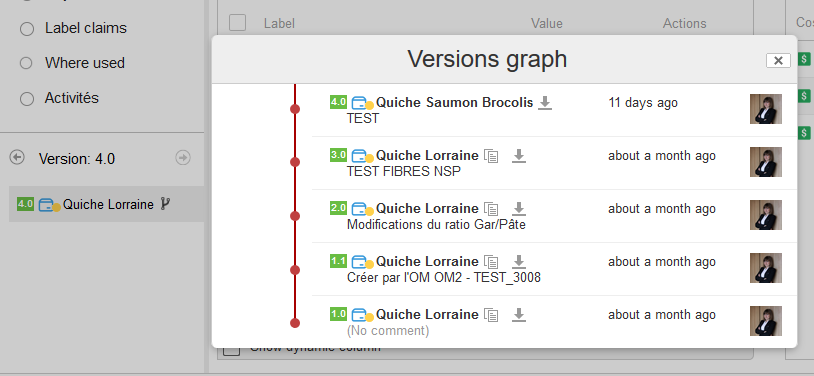Click copy icon for version 3.0 Quiche Lorraine

[x=491, y=156]
